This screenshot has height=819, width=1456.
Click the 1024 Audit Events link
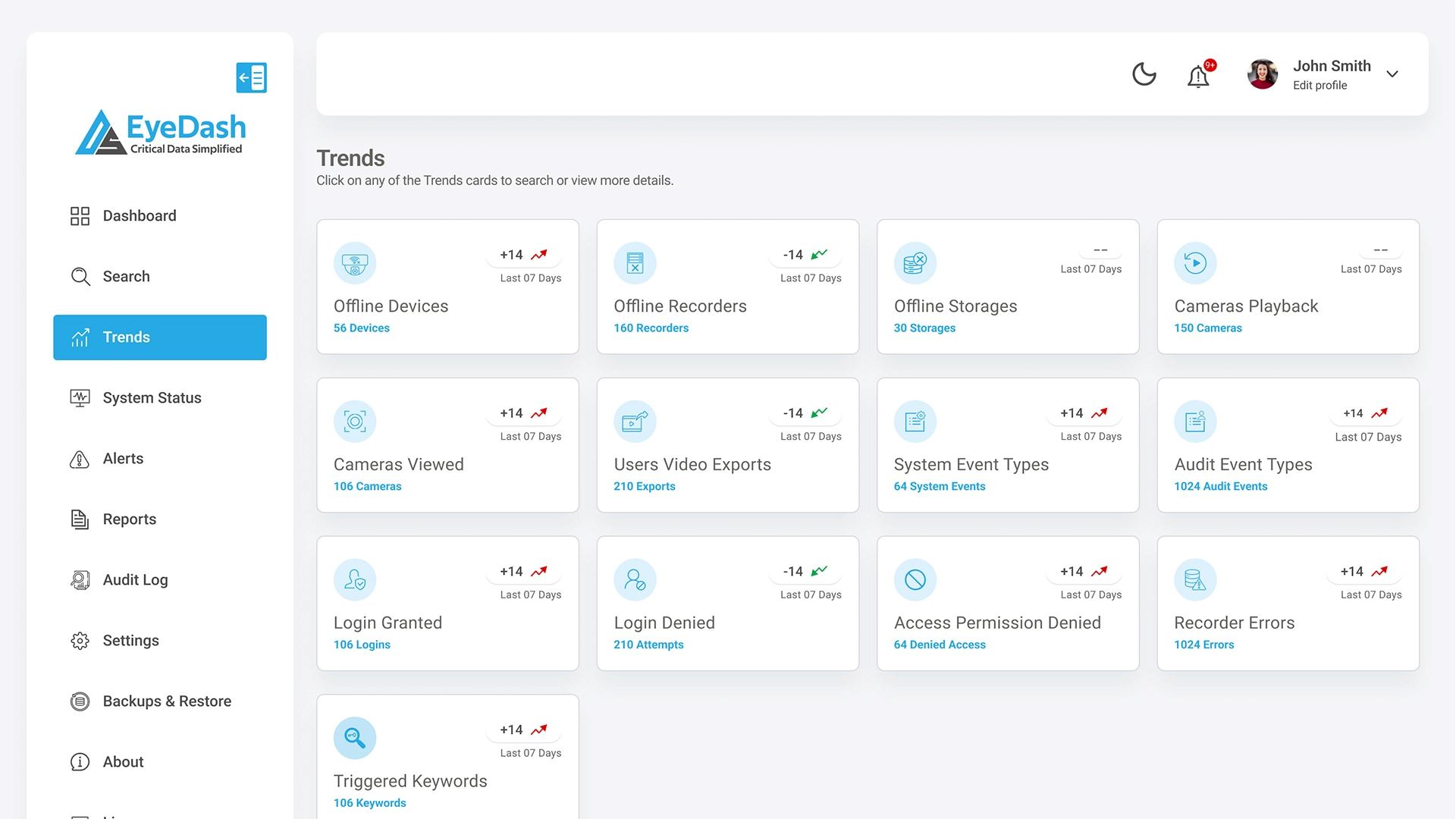pyautogui.click(x=1220, y=487)
